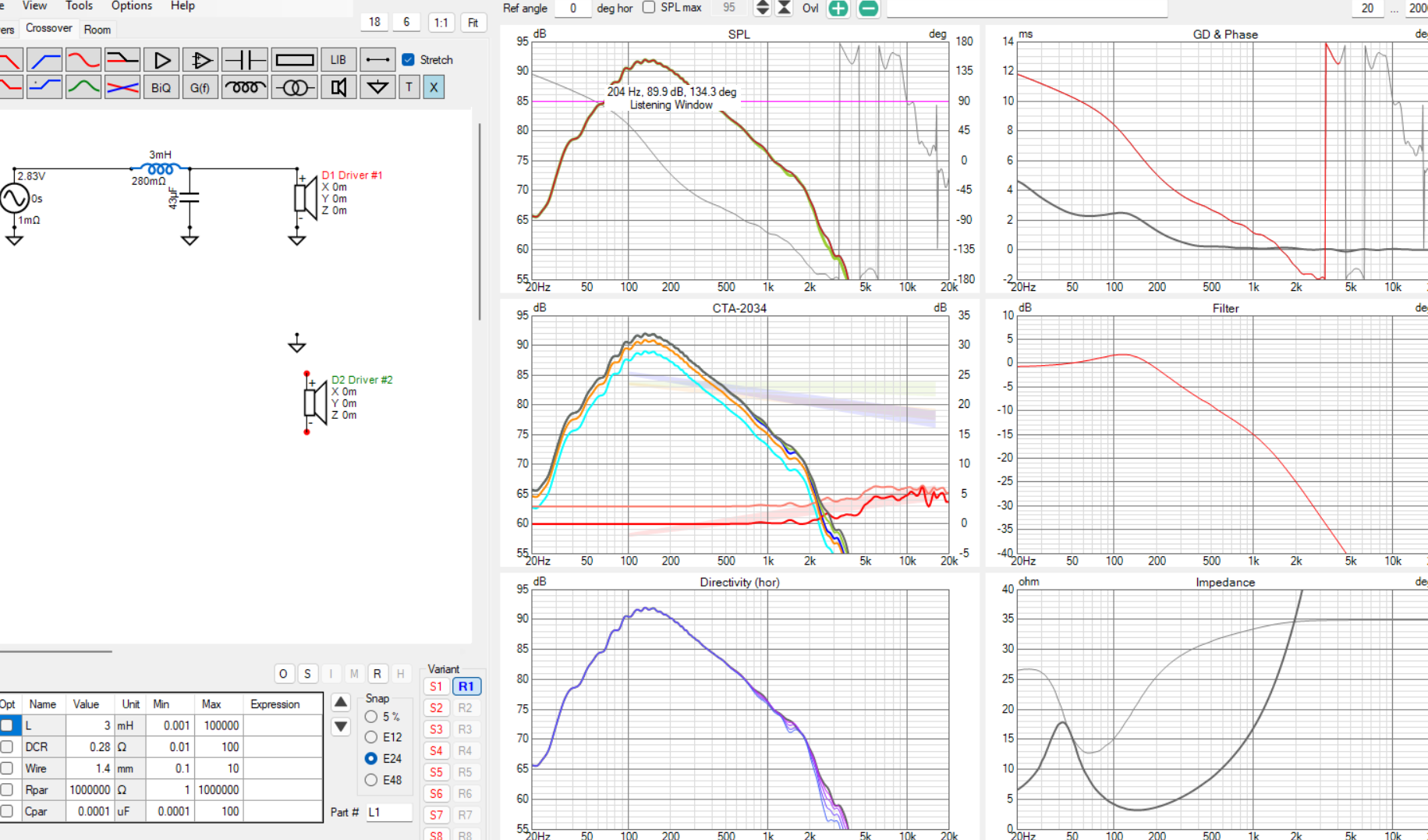Open the Tools menu
This screenshot has height=840, width=1428.
[x=79, y=5]
